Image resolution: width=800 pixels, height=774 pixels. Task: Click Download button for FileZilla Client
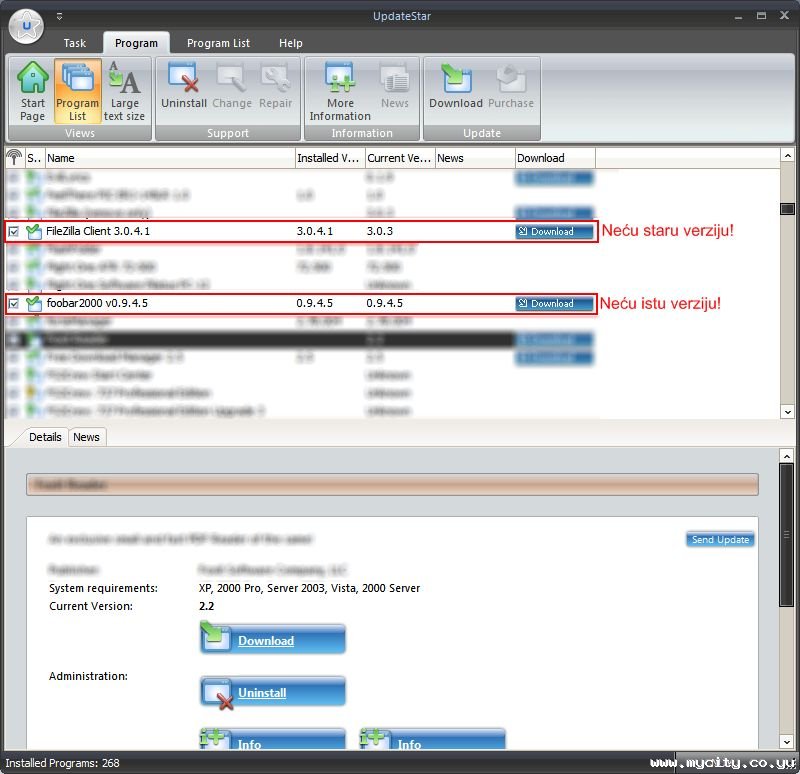pyautogui.click(x=554, y=232)
